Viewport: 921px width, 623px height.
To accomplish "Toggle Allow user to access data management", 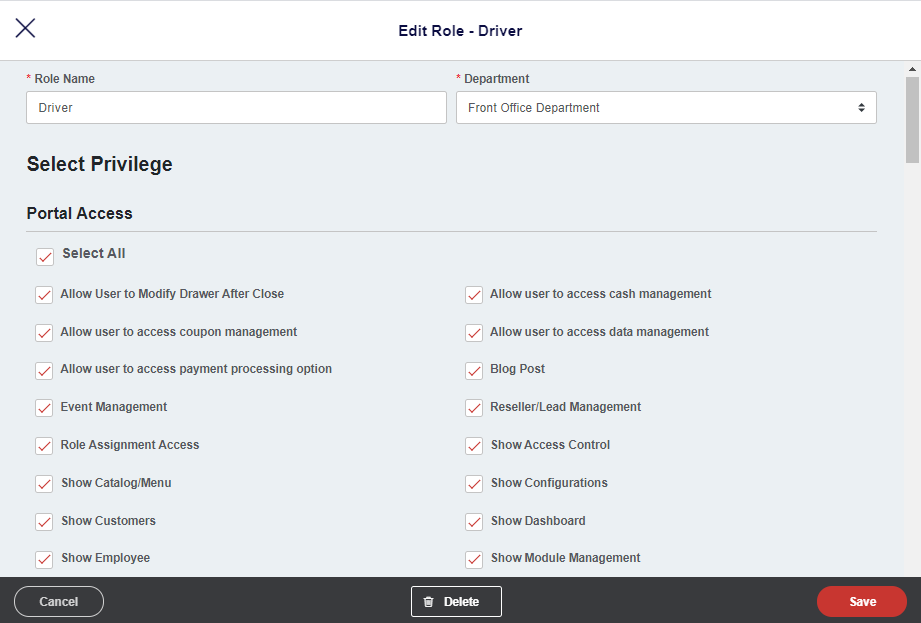I will [x=474, y=333].
